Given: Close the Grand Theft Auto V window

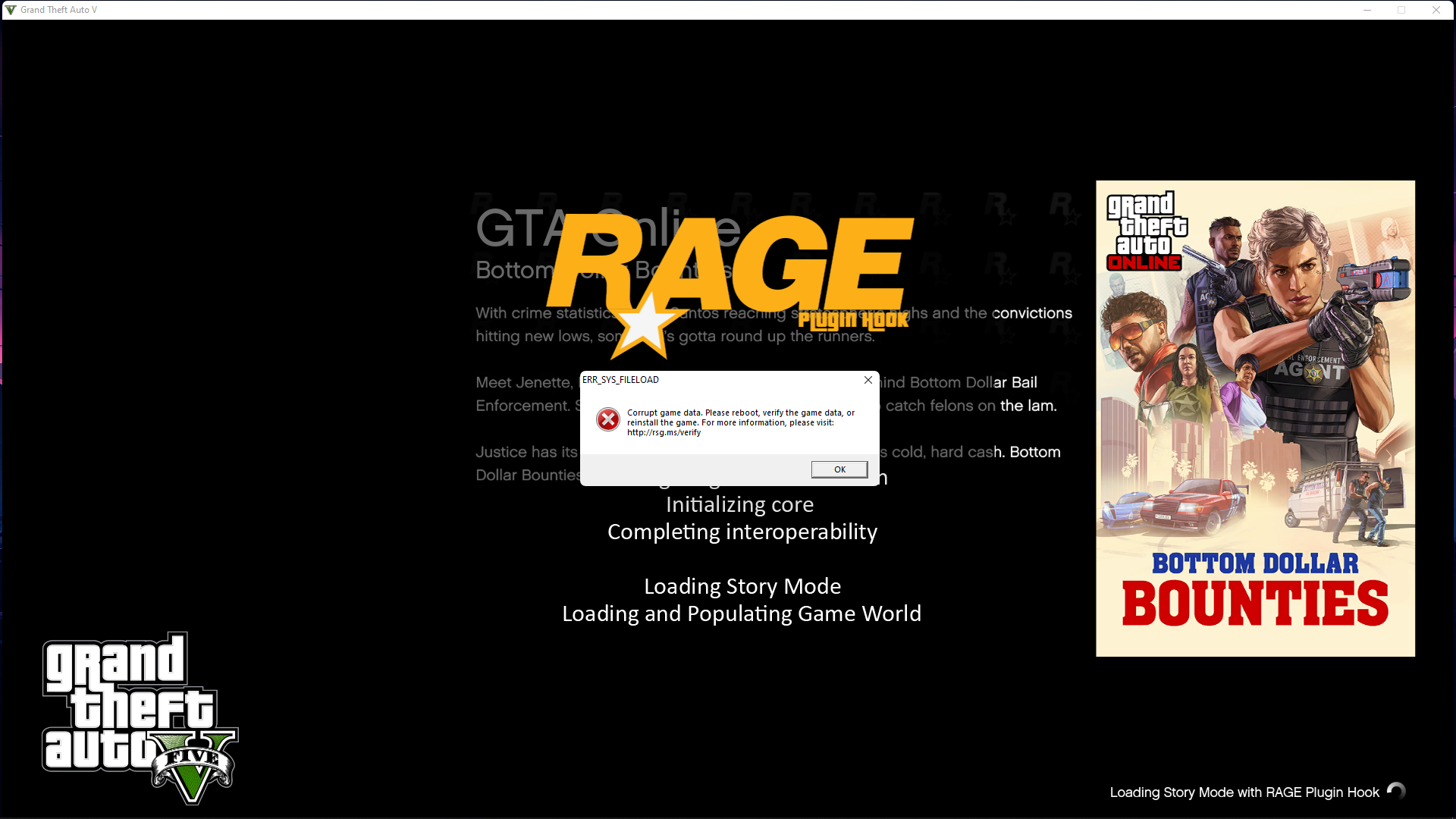Looking at the screenshot, I should pyautogui.click(x=1436, y=10).
